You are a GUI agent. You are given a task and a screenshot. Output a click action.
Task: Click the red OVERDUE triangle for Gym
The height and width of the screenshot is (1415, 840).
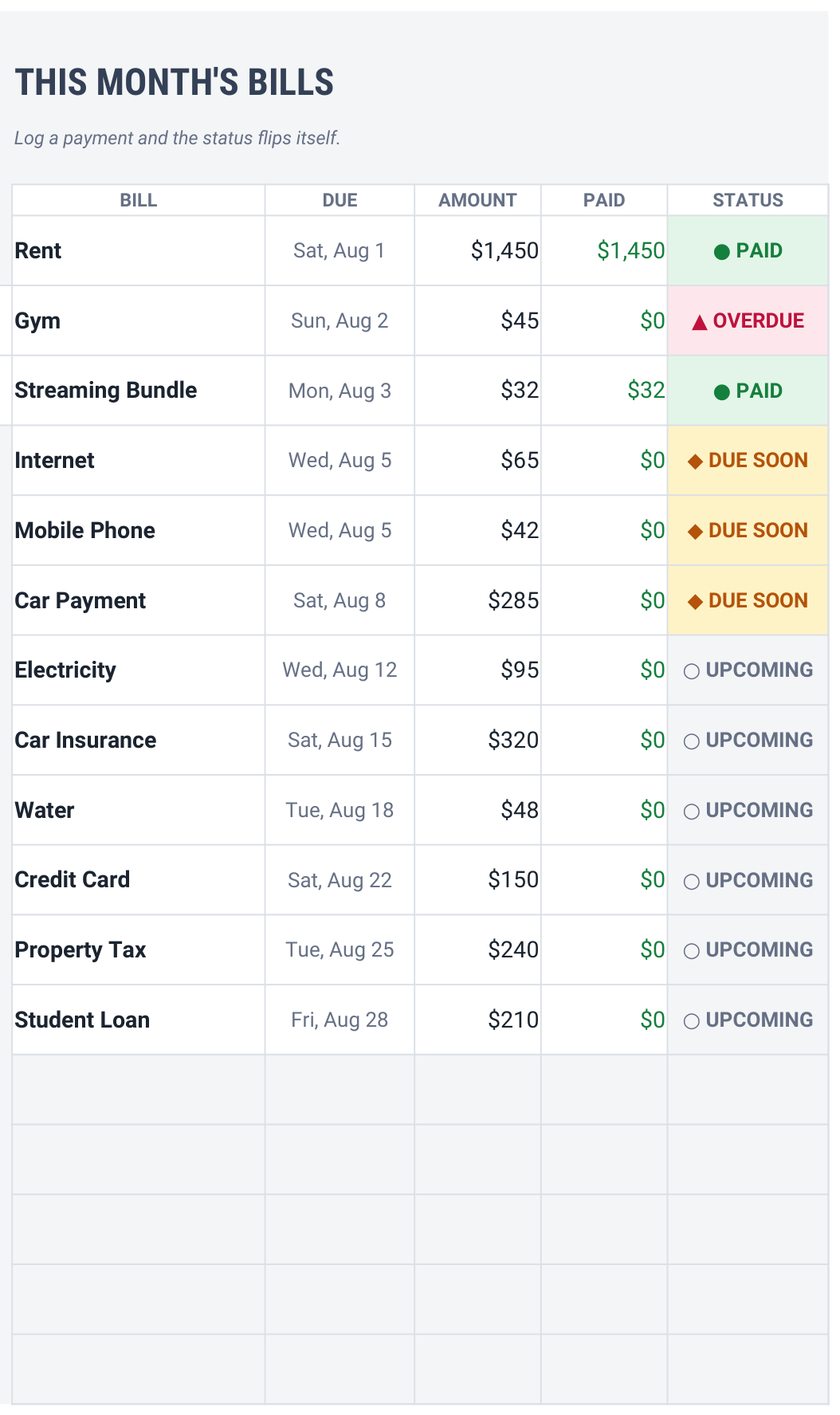[700, 322]
